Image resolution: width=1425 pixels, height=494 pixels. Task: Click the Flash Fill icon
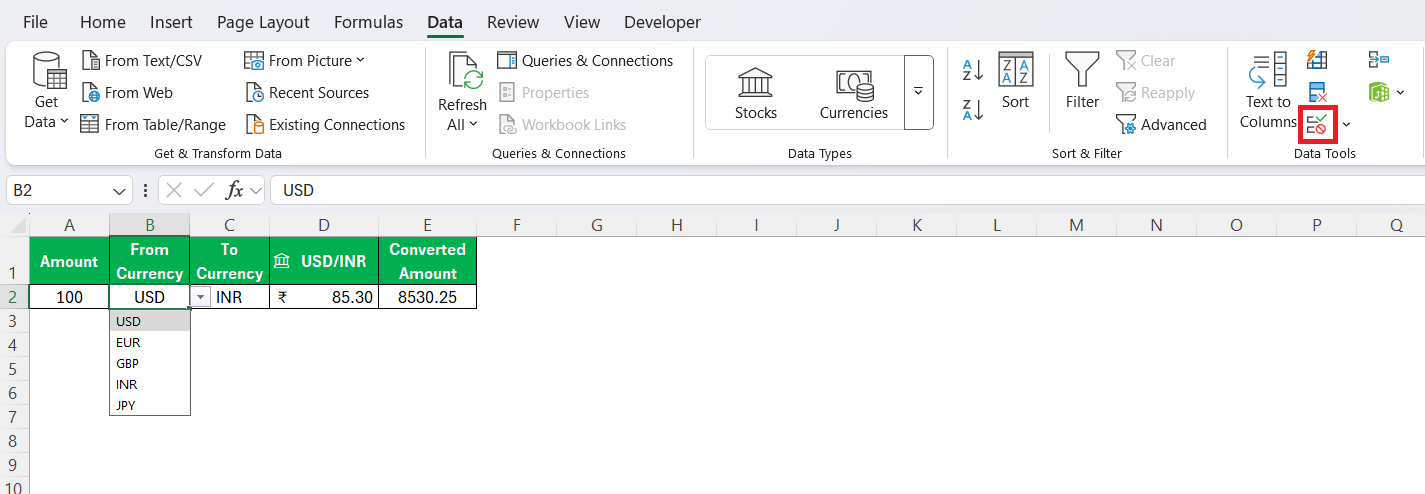coord(1317,61)
